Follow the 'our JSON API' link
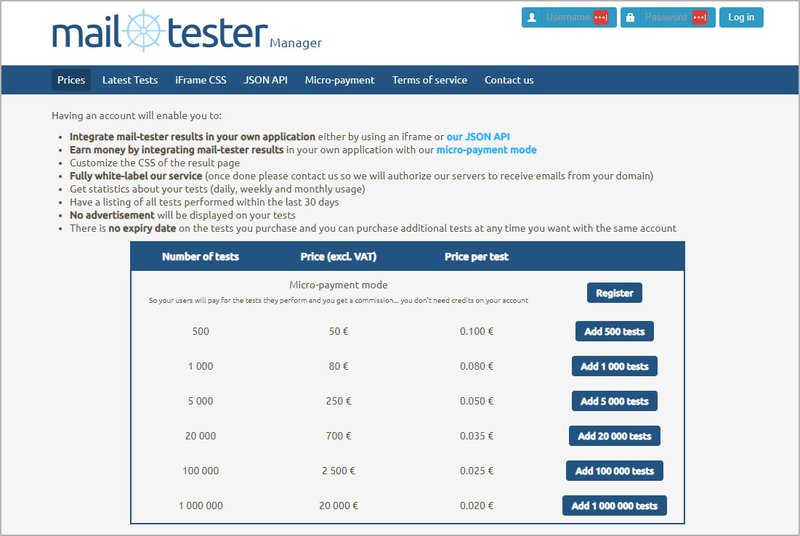The width and height of the screenshot is (800, 536). 478,137
